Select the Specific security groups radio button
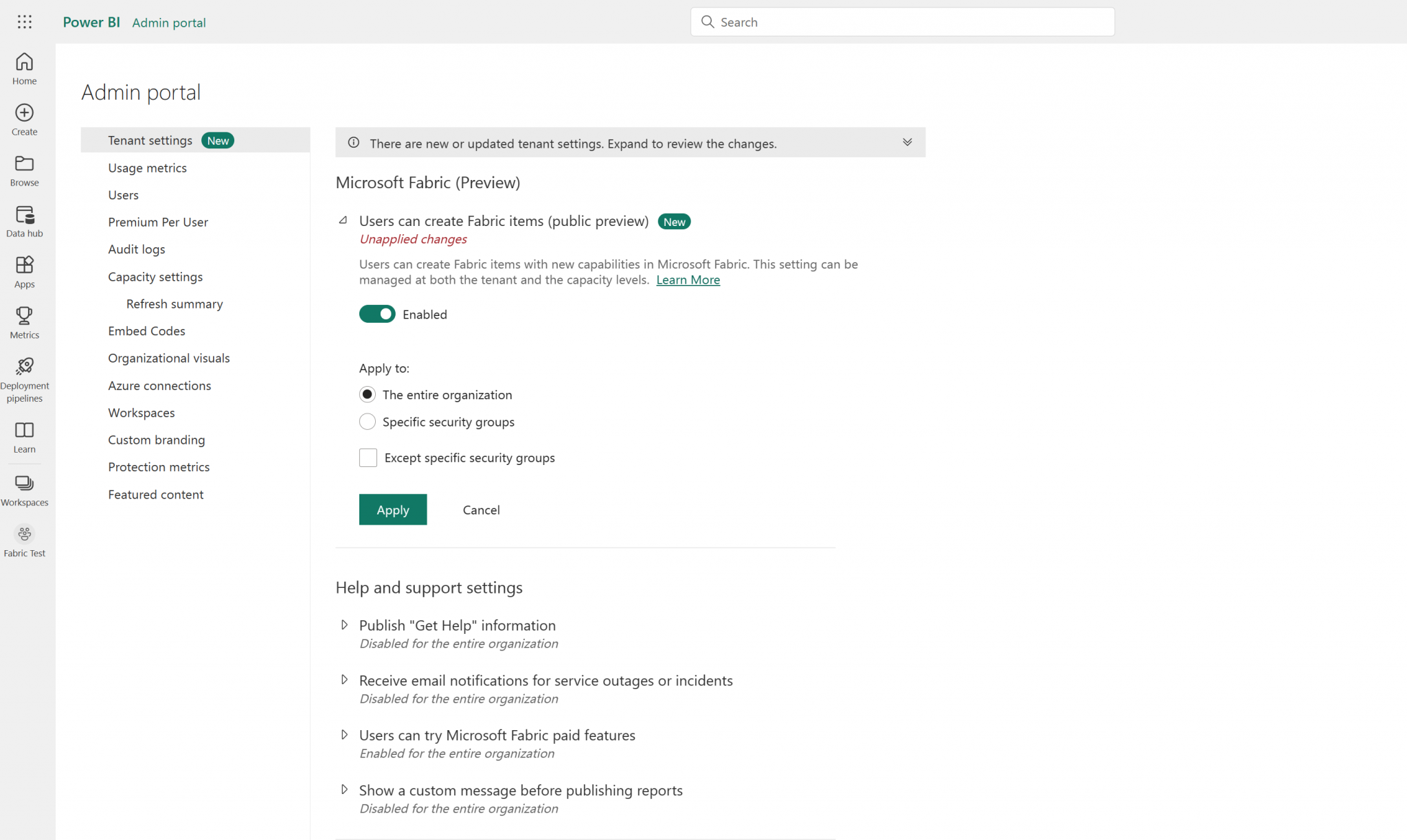This screenshot has width=1407, height=840. [368, 422]
